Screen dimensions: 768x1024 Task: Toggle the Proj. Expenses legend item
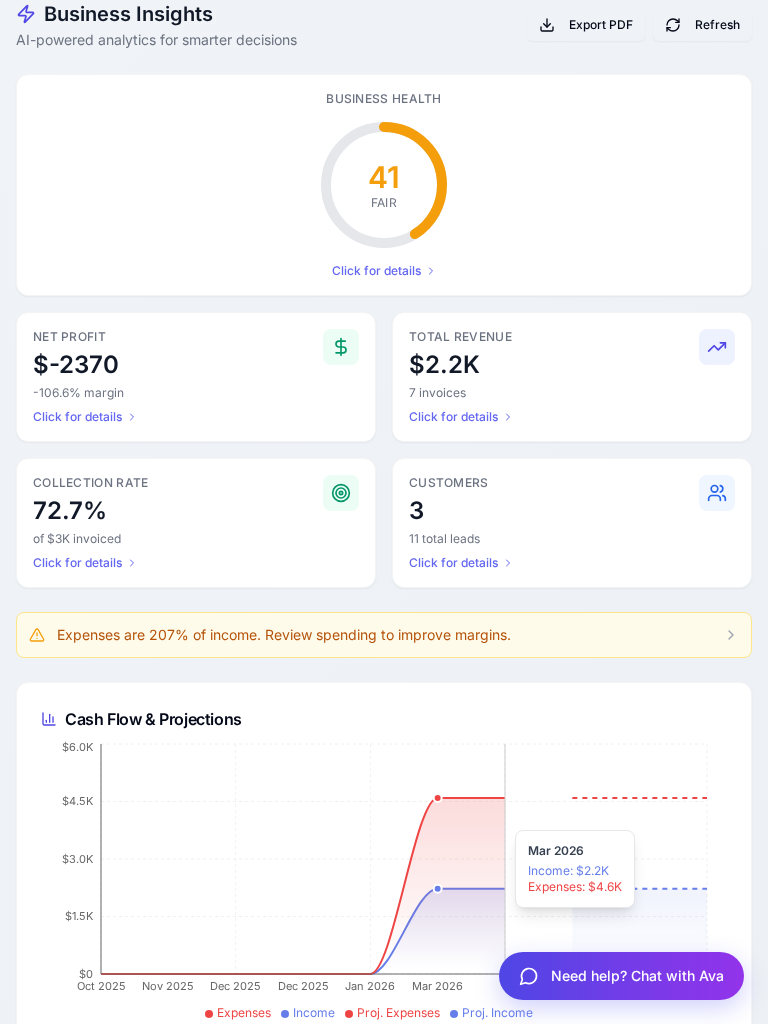392,1013
